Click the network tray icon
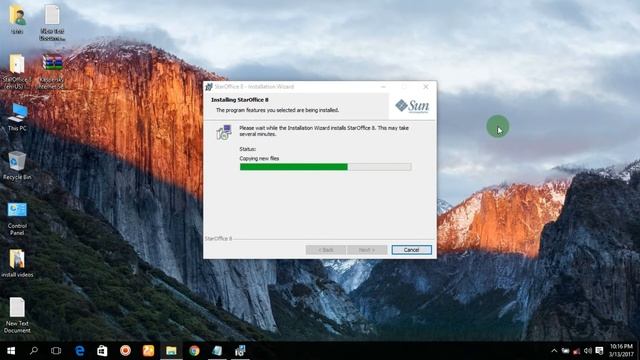The image size is (640, 360). click(x=576, y=351)
